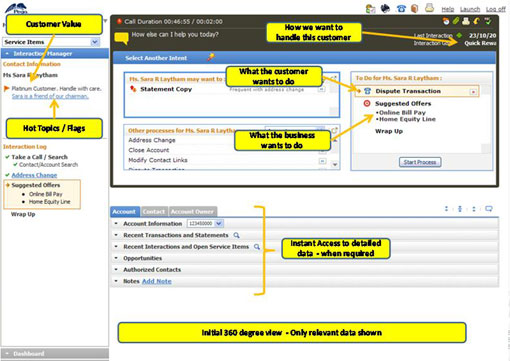Click the yellow speech bubble script icon
The image size is (510, 361).
(x=121, y=38)
